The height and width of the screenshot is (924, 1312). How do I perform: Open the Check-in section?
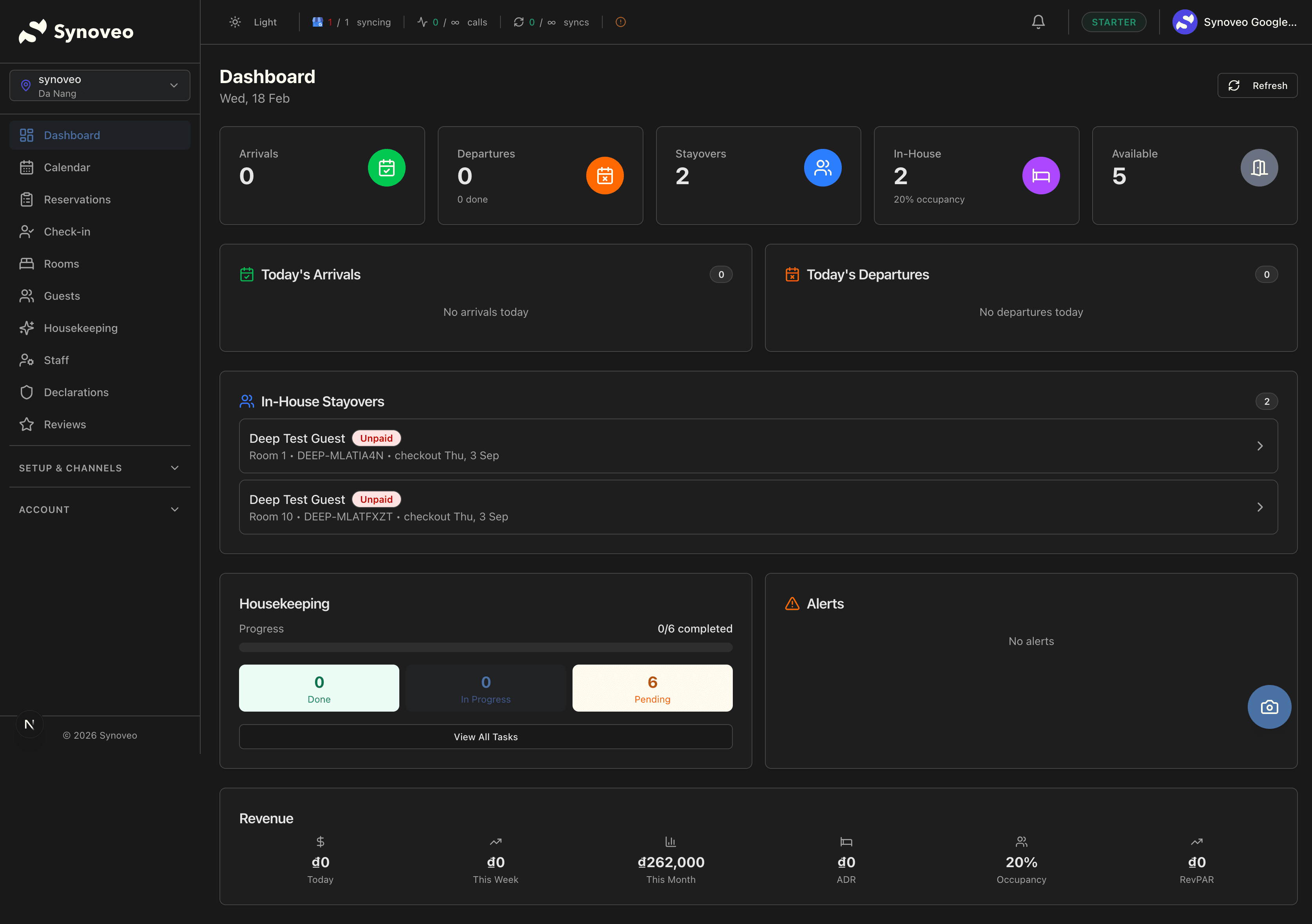(x=67, y=232)
